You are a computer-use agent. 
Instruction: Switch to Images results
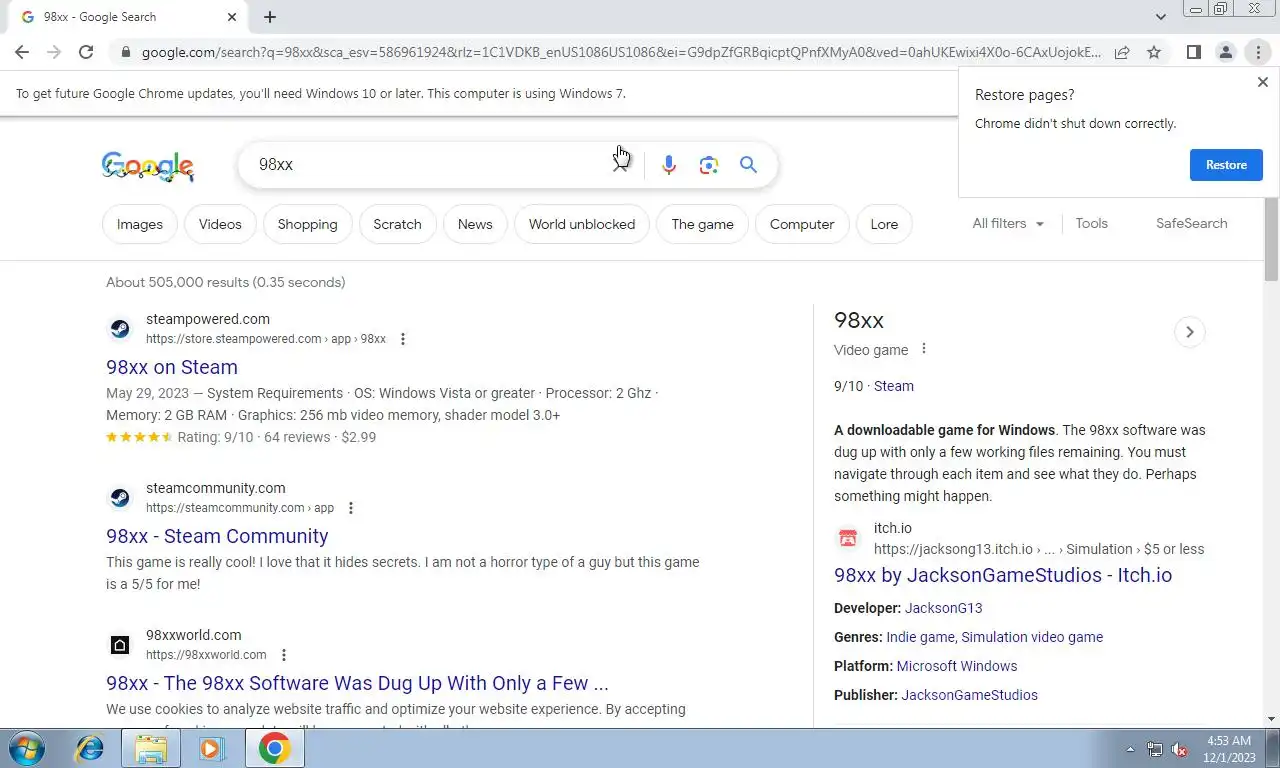click(x=140, y=224)
